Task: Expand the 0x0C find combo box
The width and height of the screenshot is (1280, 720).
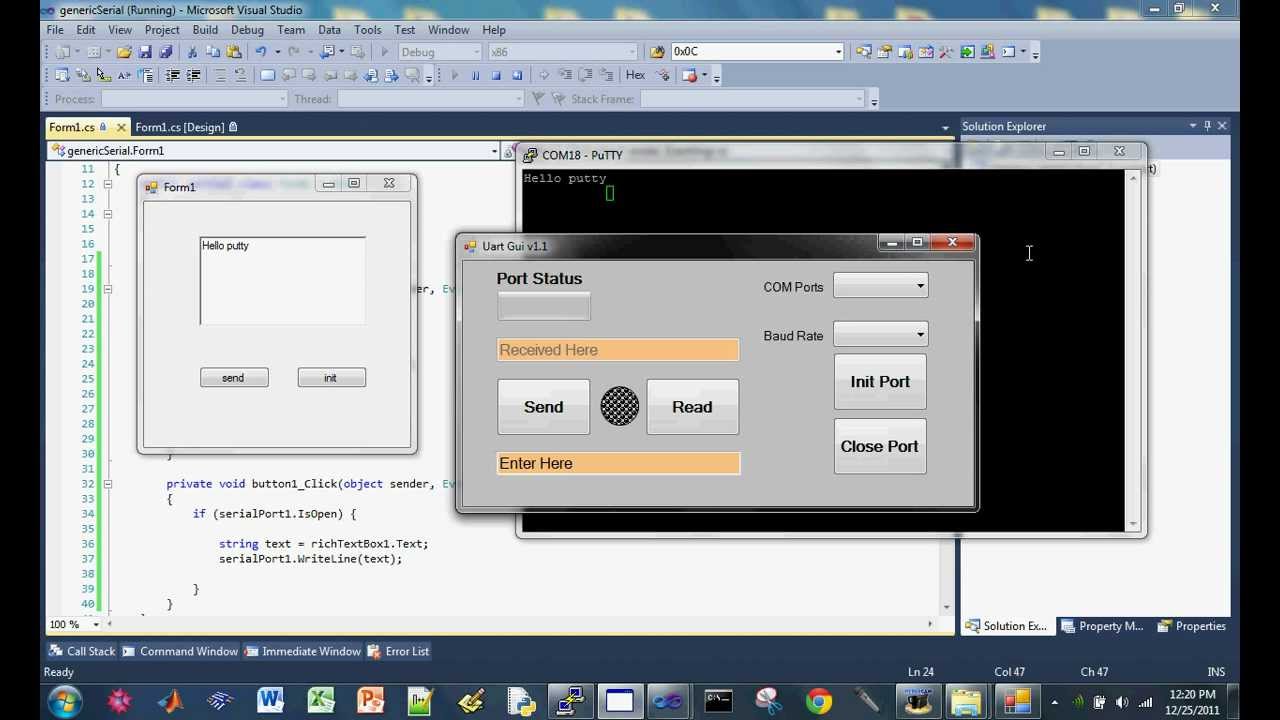Action: pos(838,52)
